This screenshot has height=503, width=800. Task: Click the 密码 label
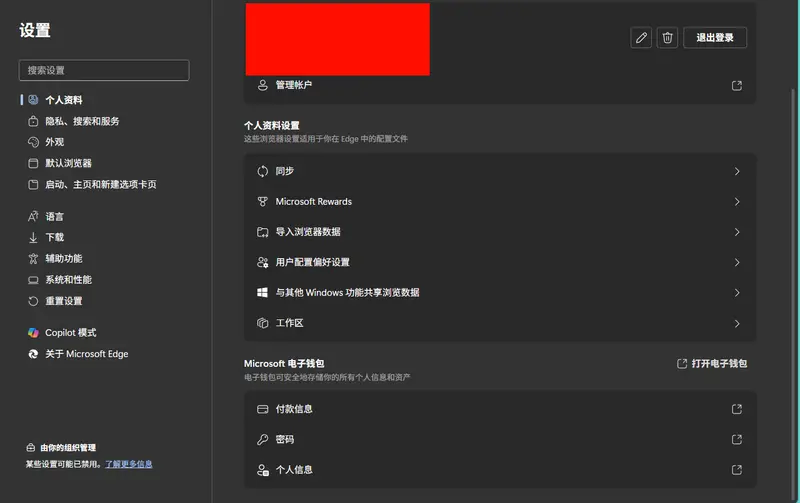pyautogui.click(x=285, y=439)
